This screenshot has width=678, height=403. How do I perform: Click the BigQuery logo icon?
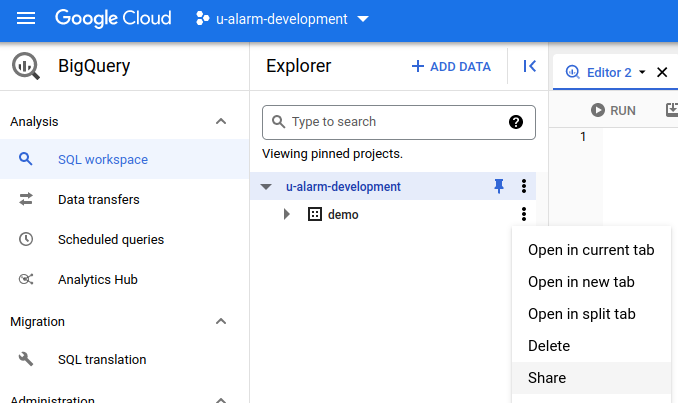click(x=26, y=67)
